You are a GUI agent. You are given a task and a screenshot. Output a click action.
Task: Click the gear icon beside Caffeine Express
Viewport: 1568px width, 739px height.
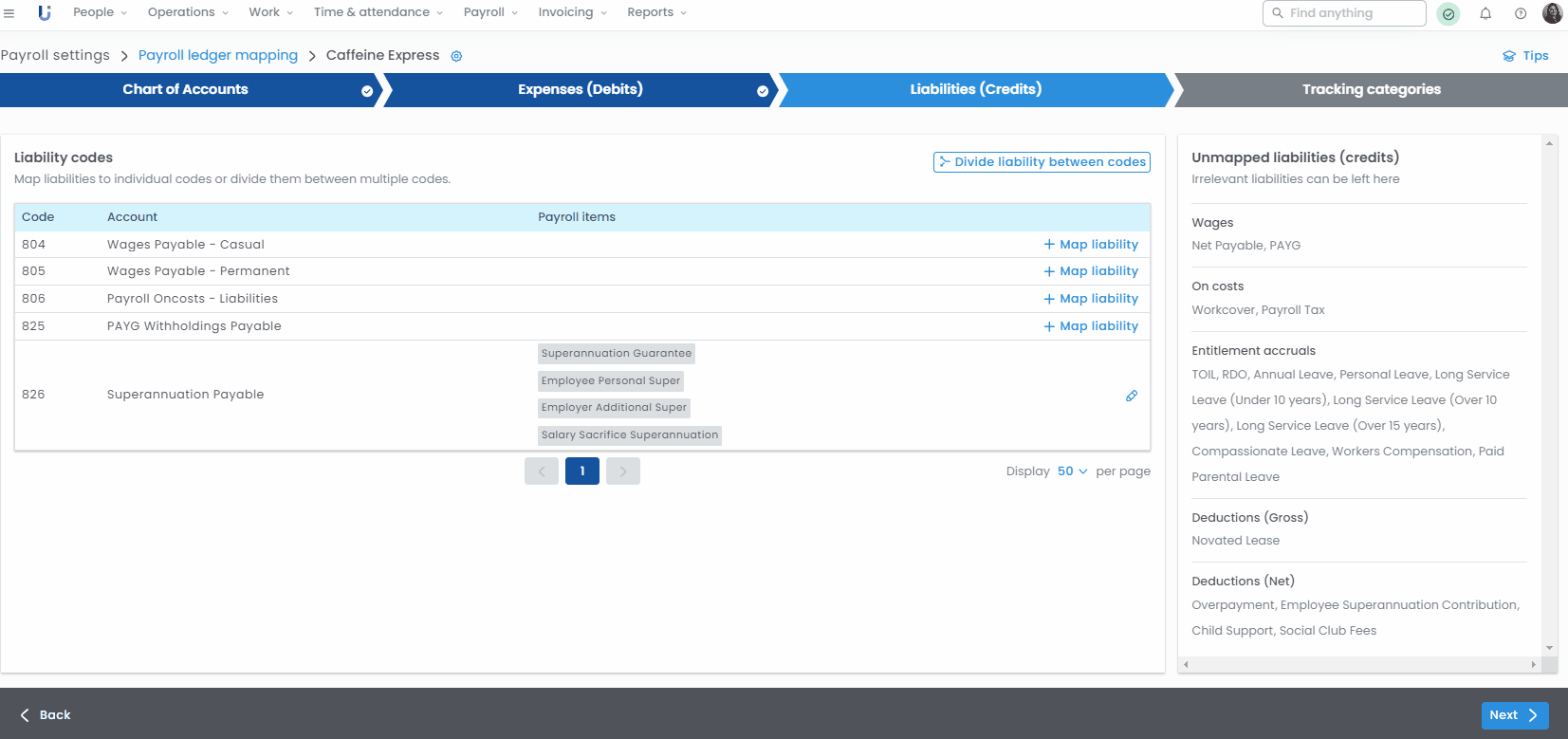pyautogui.click(x=456, y=56)
